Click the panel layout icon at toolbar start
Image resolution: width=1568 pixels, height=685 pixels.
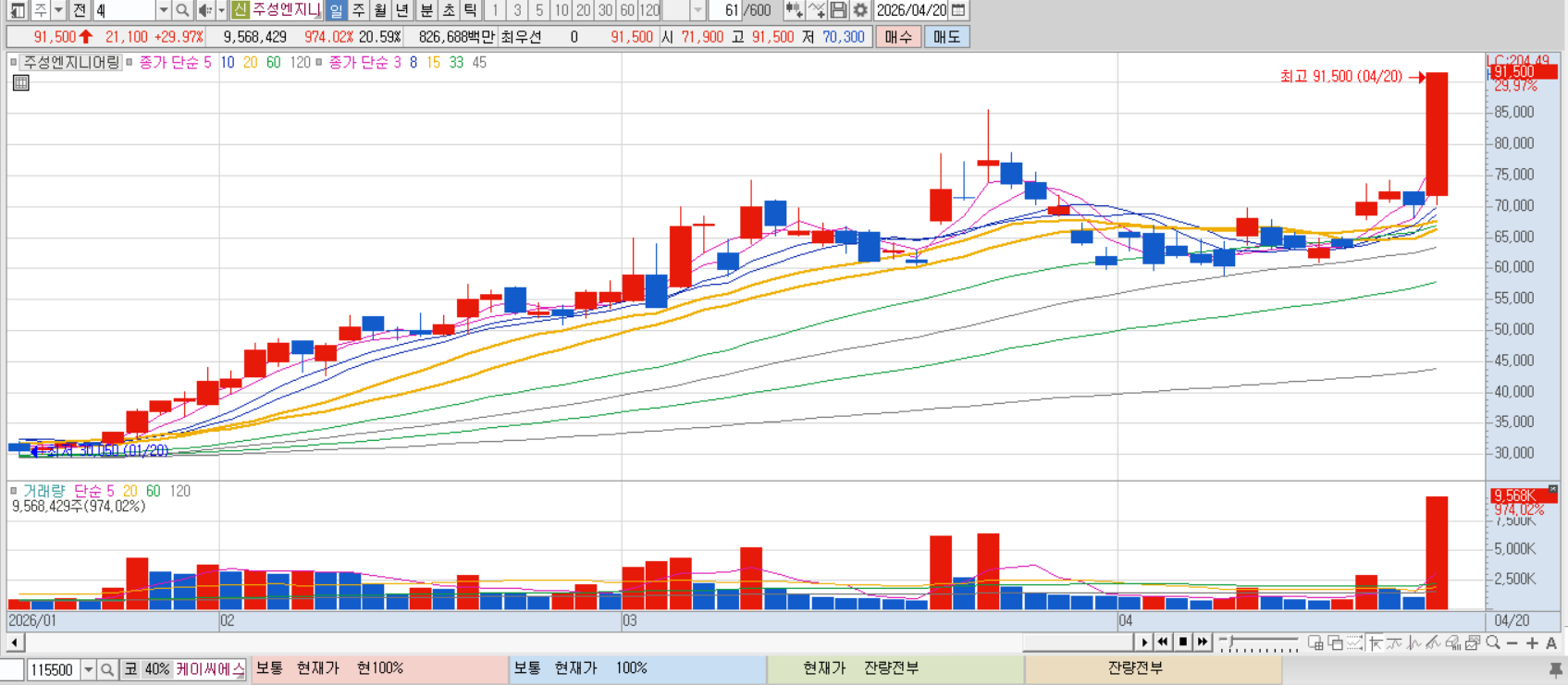click(x=18, y=10)
